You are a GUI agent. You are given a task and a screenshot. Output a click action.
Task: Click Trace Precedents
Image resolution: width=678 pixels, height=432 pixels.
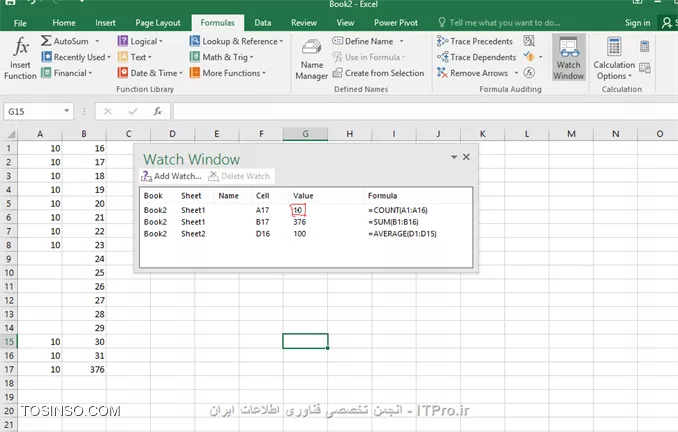click(x=475, y=41)
